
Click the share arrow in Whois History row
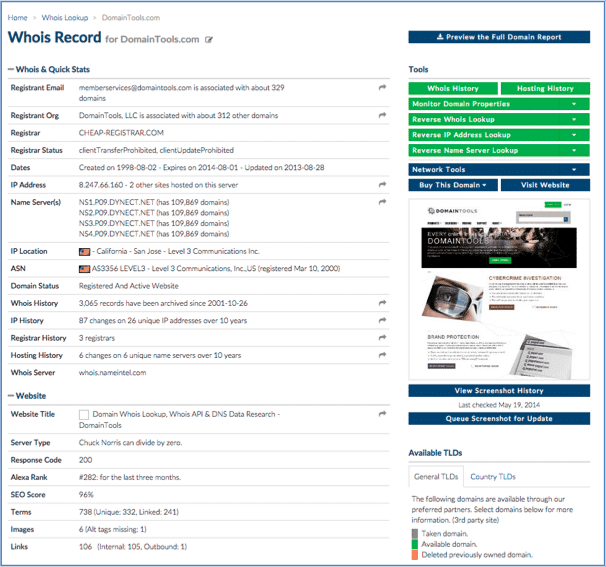coord(382,303)
